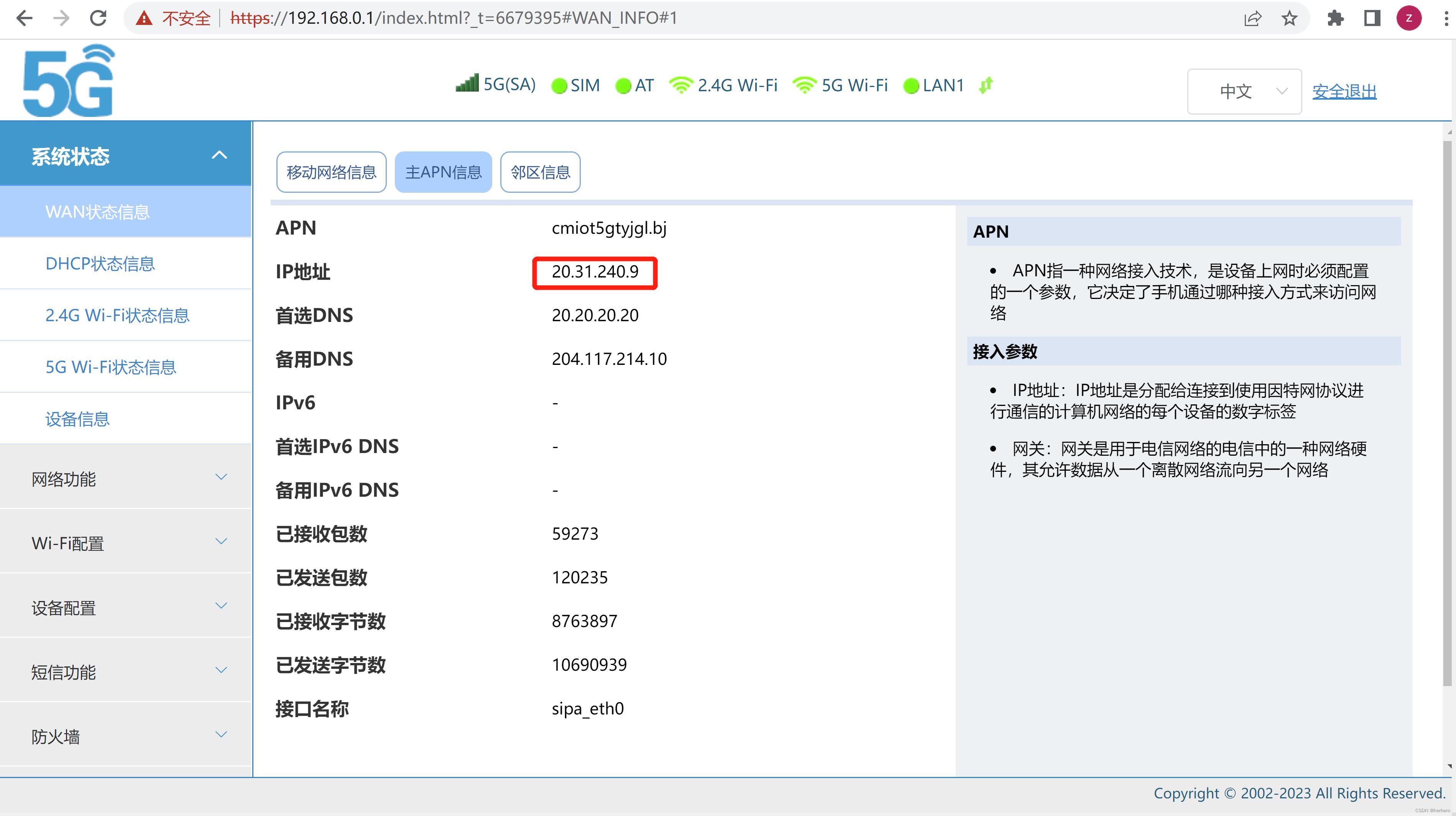Click received bytes value 8763897
1456x816 pixels.
(x=584, y=621)
